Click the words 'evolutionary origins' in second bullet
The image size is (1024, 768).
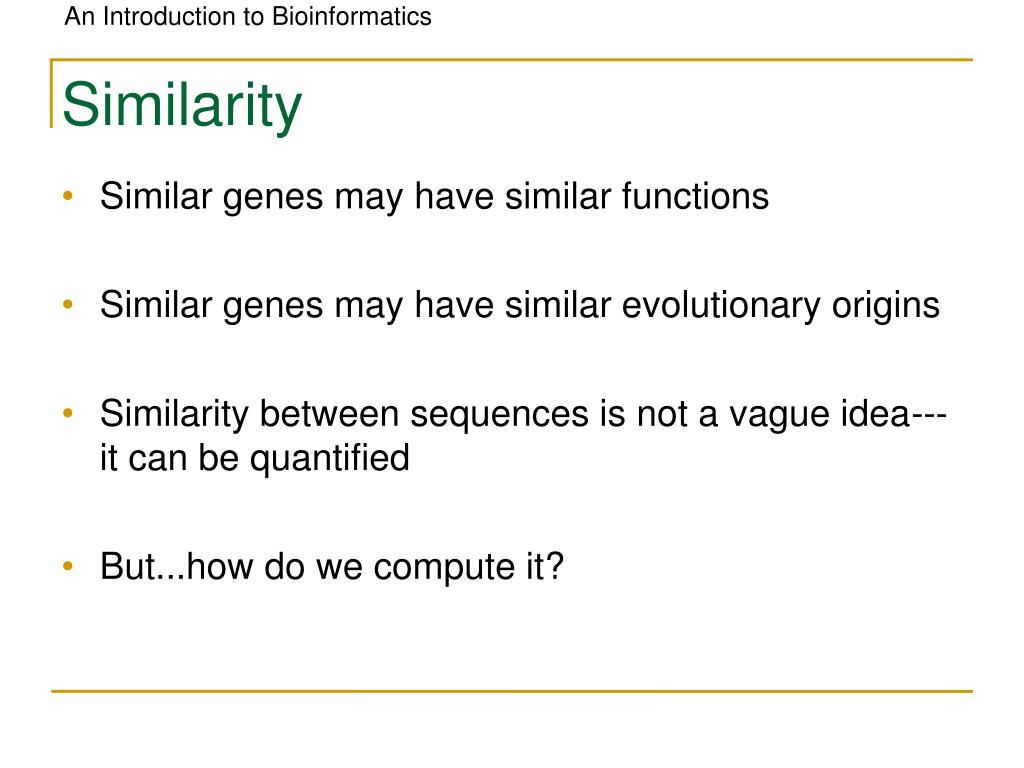(780, 306)
